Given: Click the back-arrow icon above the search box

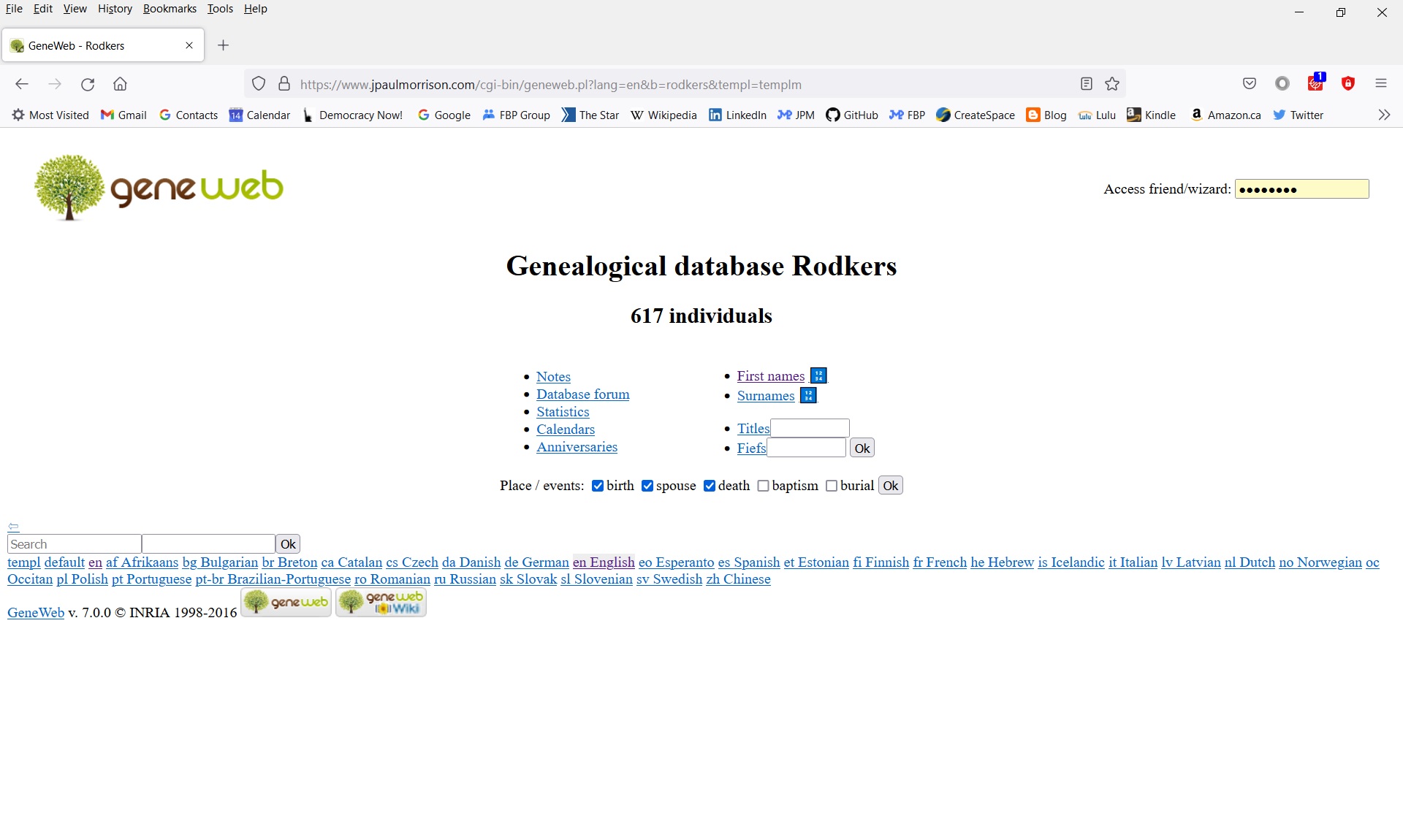Looking at the screenshot, I should 13,527.
